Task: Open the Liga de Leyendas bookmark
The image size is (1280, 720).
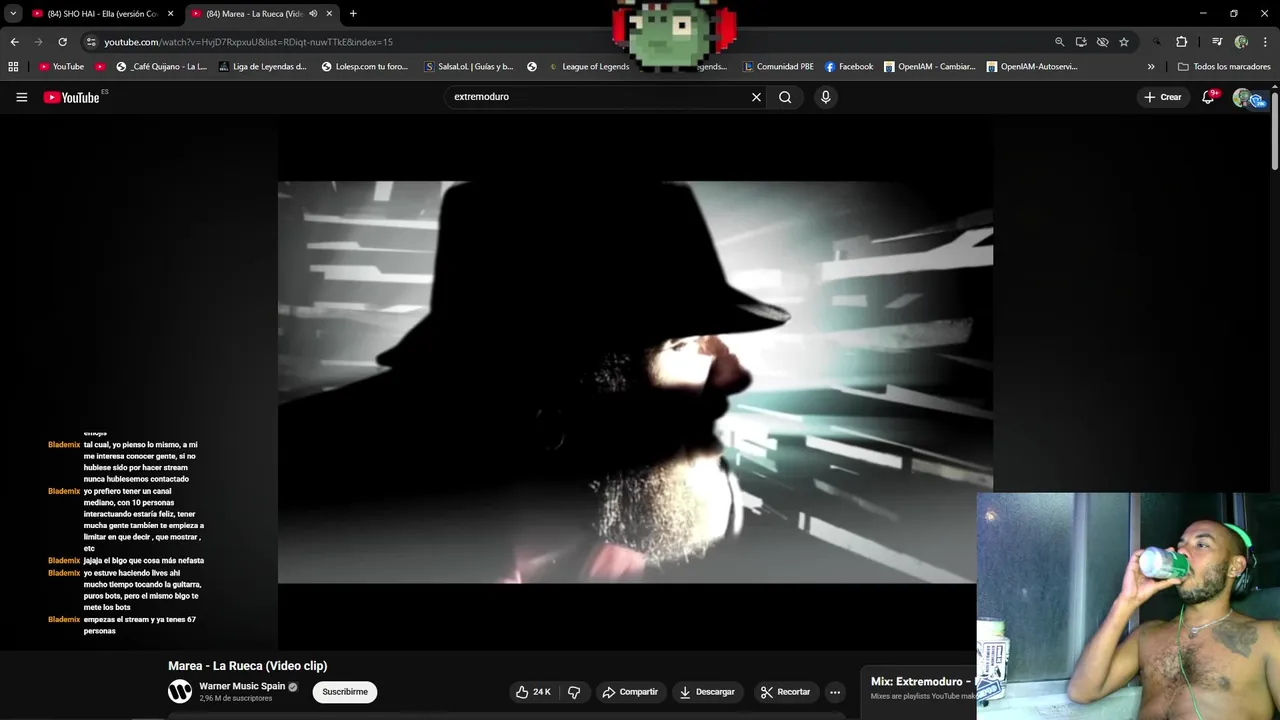Action: pos(262,67)
